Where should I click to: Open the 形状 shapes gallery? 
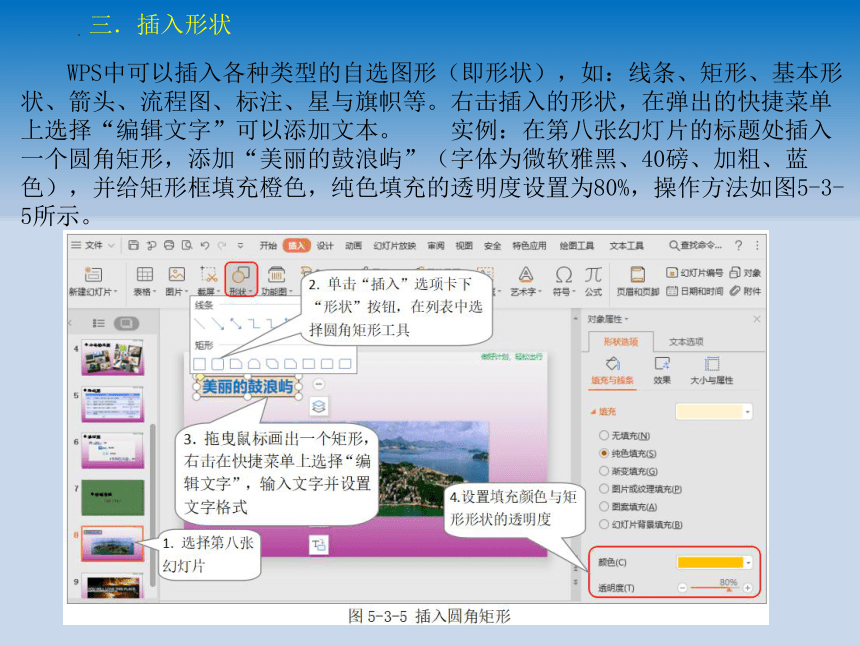click(241, 281)
